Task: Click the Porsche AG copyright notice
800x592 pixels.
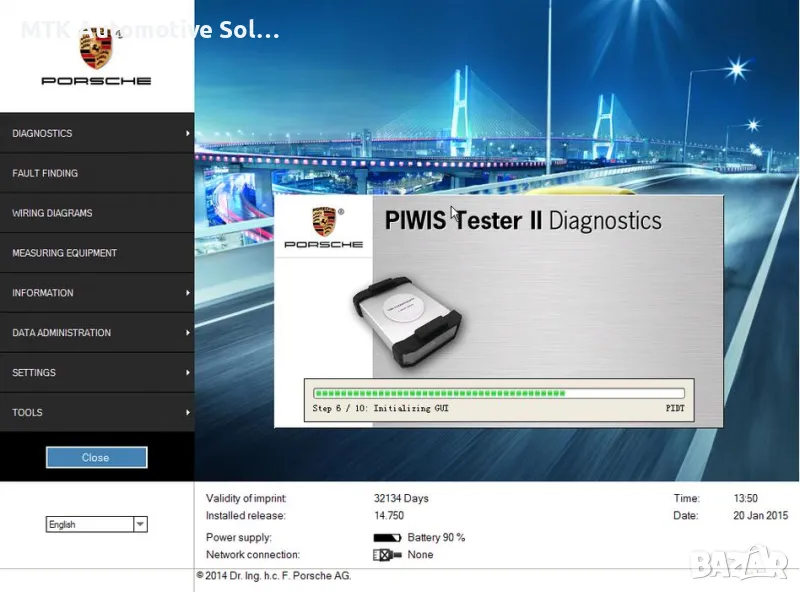Action: pyautogui.click(x=274, y=576)
